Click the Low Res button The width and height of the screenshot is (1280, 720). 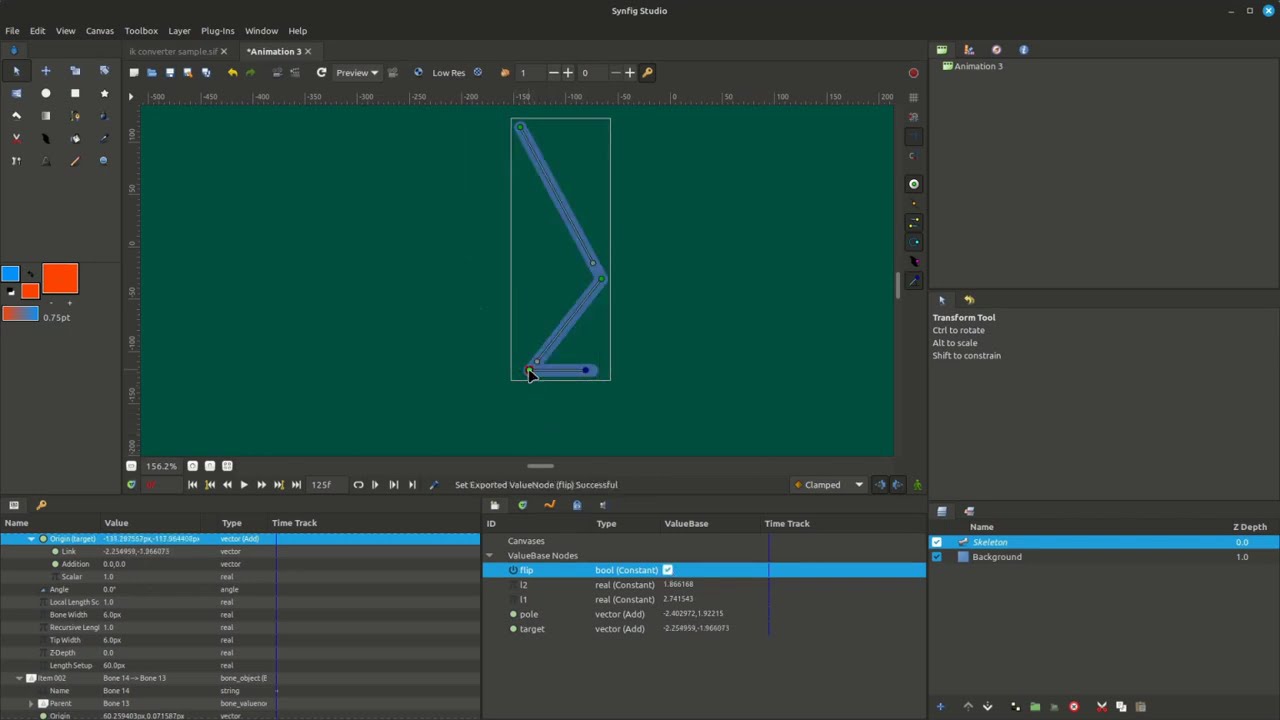[x=448, y=72]
